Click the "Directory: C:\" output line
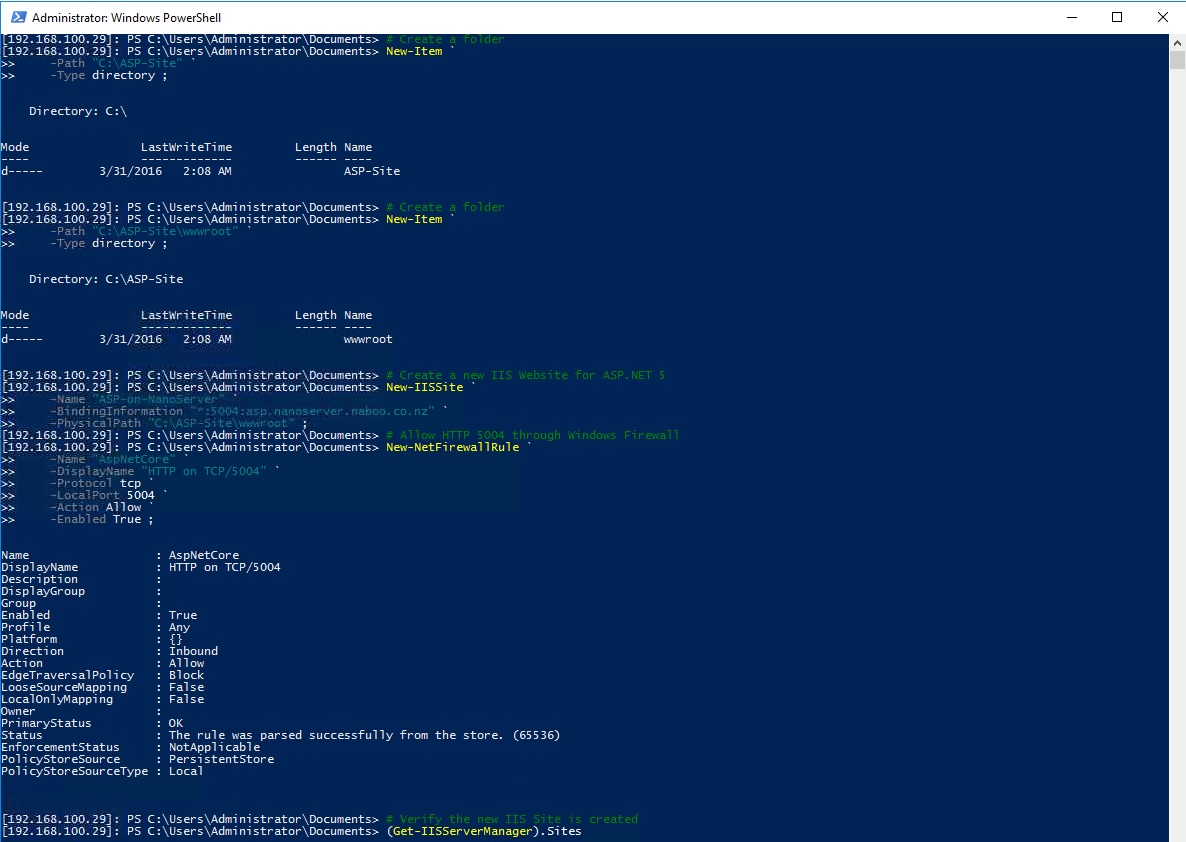Screen dimensions: 1186x842 [x=78, y=111]
